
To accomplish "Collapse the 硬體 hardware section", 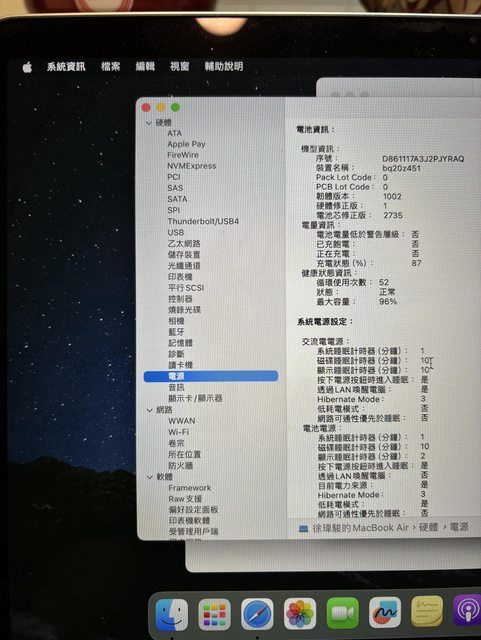I will pyautogui.click(x=149, y=123).
